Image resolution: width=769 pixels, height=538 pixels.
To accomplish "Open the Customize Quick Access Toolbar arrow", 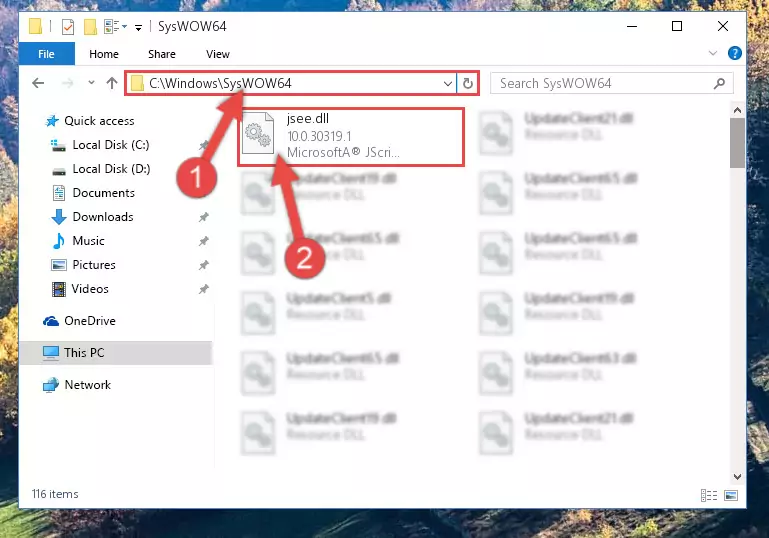I will click(138, 27).
